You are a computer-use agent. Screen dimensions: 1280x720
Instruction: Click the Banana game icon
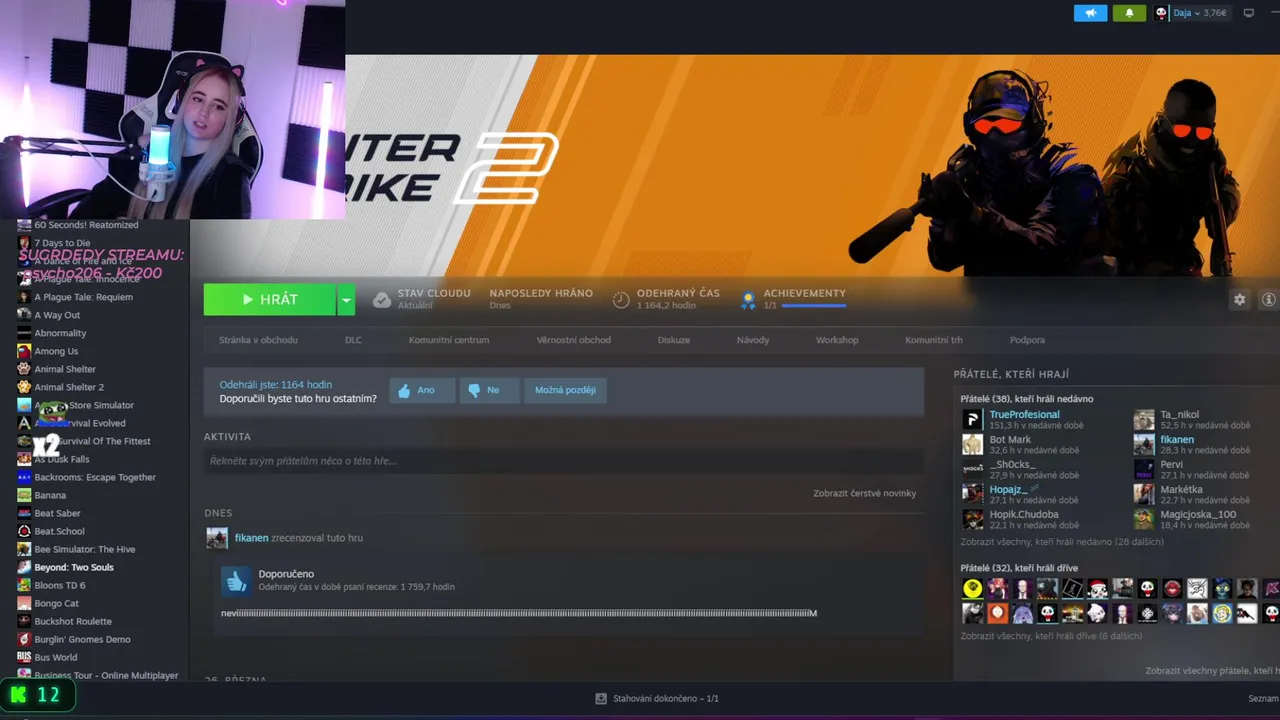(24, 495)
